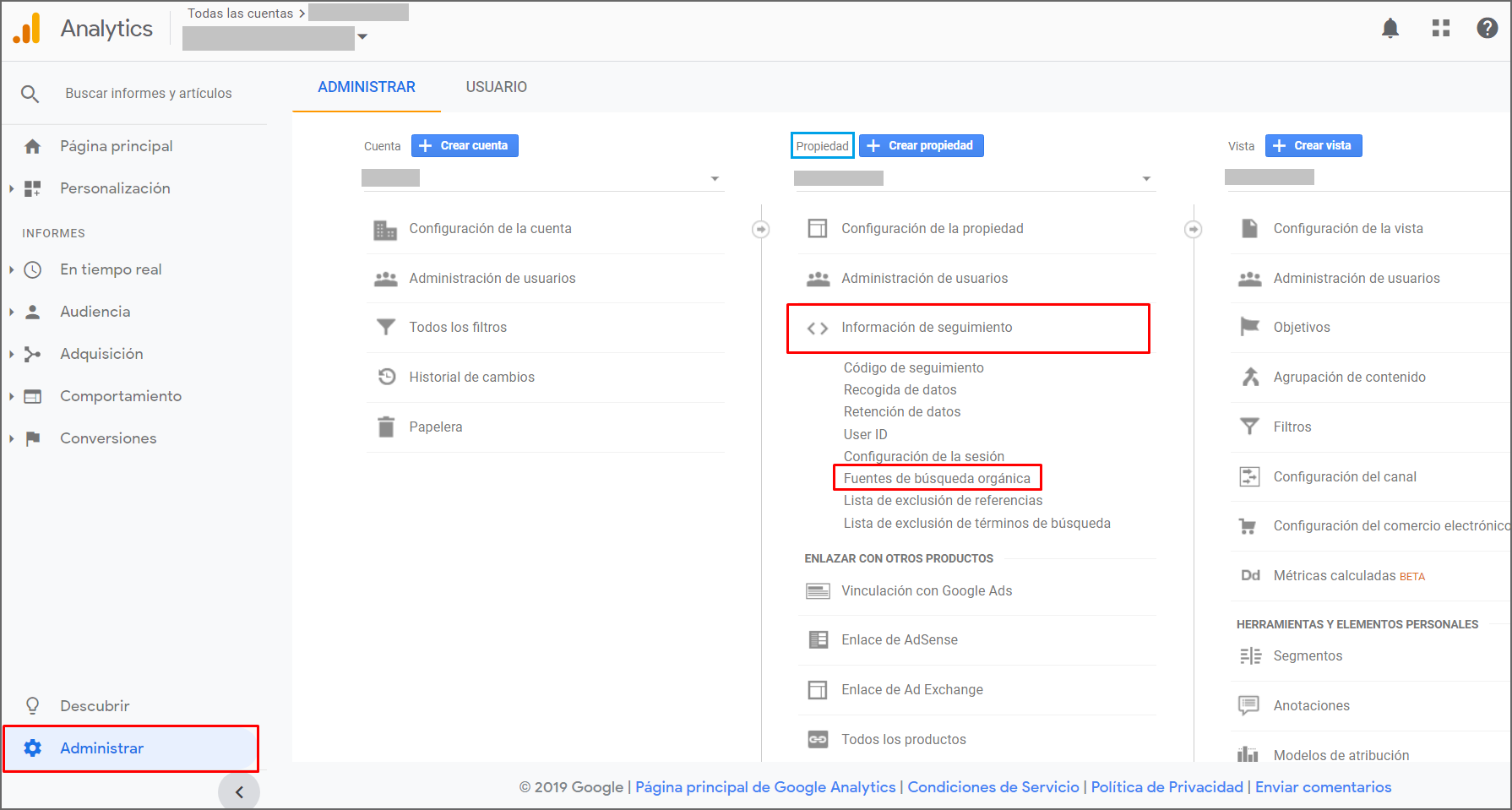Switch to the USUARIO tab
Viewport: 1512px width, 810px height.
[496, 87]
